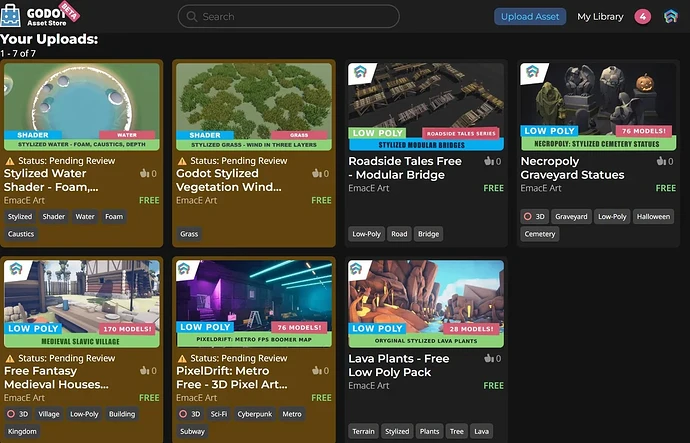
Task: Select the Building tag
Action: (x=122, y=414)
